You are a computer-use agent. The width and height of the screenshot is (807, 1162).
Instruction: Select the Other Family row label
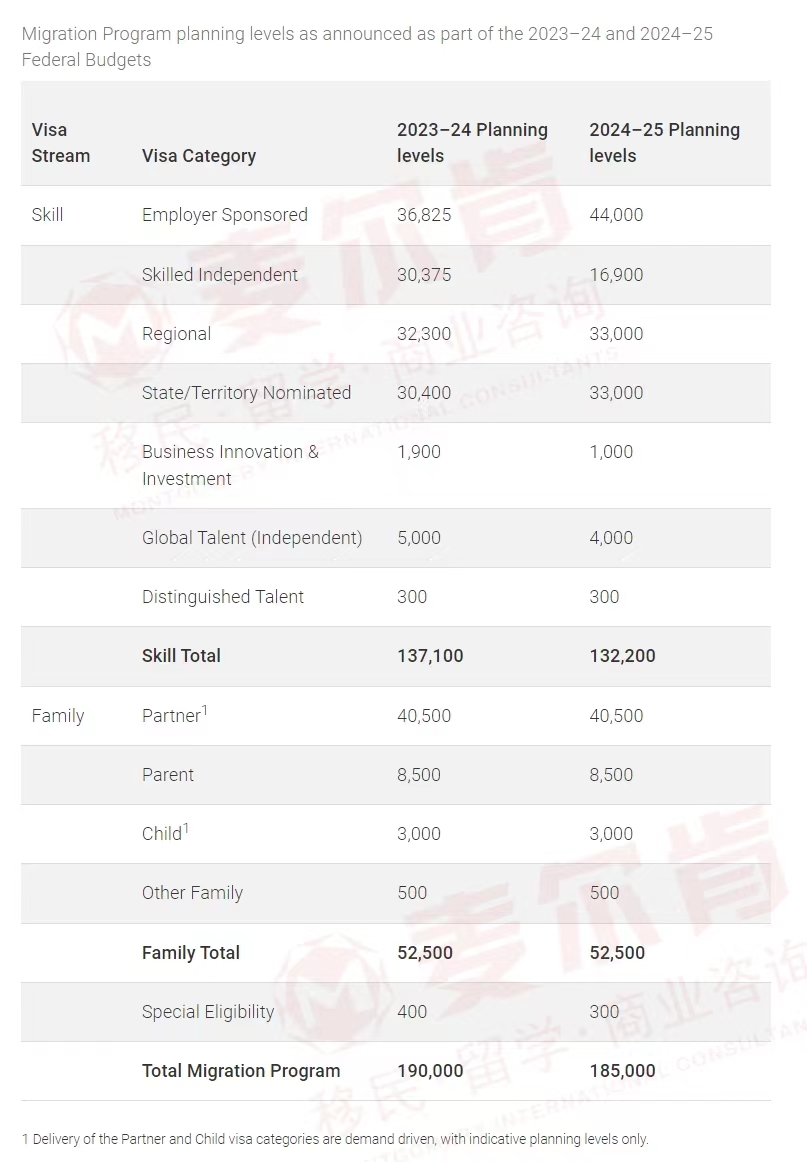(x=192, y=893)
